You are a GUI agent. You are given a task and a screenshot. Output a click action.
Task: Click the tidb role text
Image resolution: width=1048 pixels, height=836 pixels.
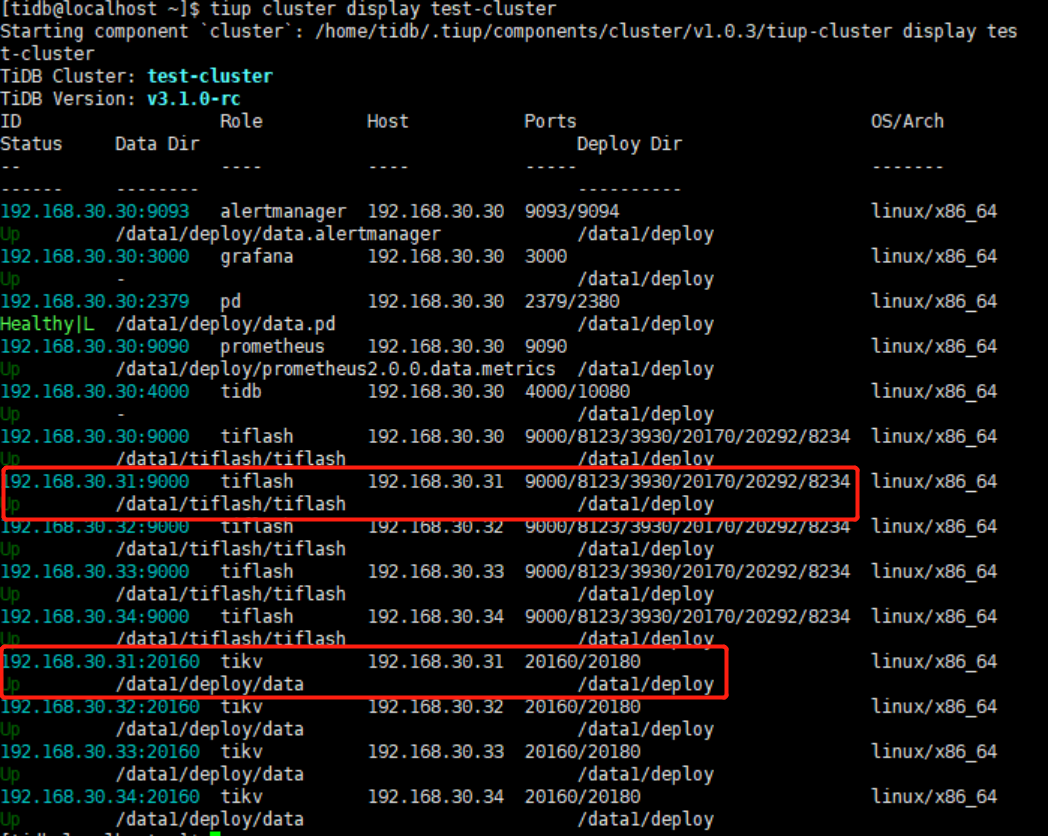(241, 392)
